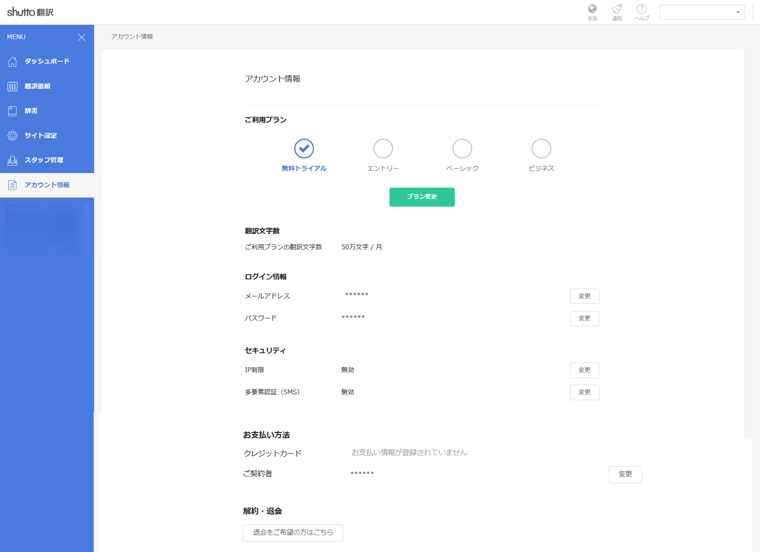The height and width of the screenshot is (552, 780).
Task: Click the MENU label in sidebar
Action: [x=16, y=37]
